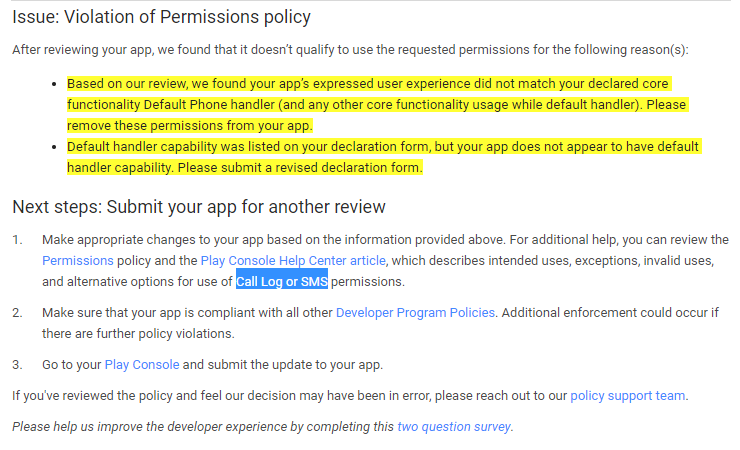The height and width of the screenshot is (450, 740).
Task: Contact the policy support team via link
Action: coord(628,395)
